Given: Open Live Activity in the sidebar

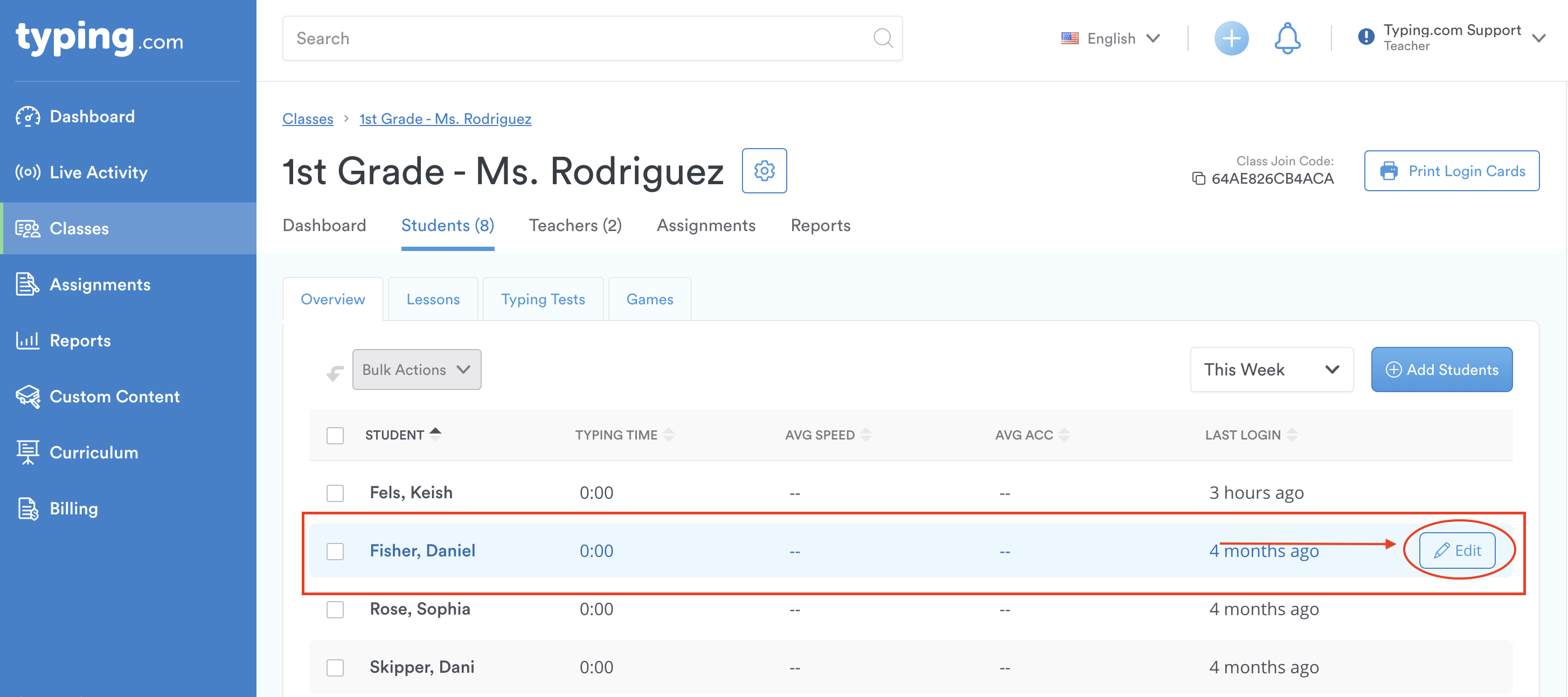Looking at the screenshot, I should pos(98,172).
